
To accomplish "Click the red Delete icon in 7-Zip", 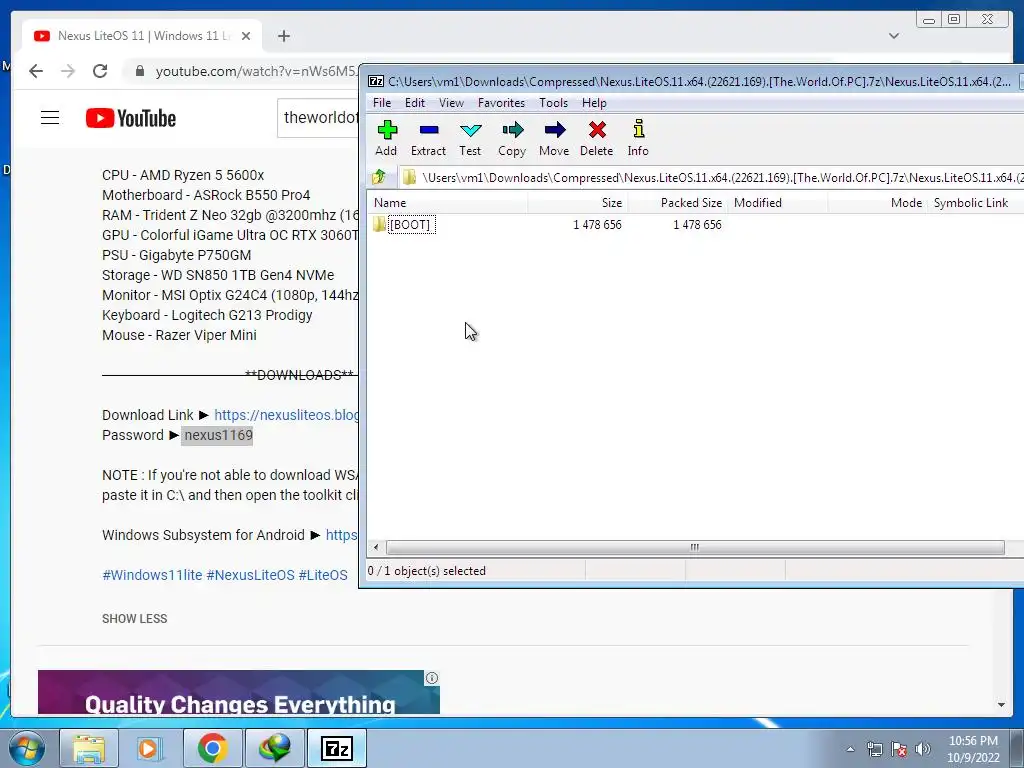I will 596,138.
